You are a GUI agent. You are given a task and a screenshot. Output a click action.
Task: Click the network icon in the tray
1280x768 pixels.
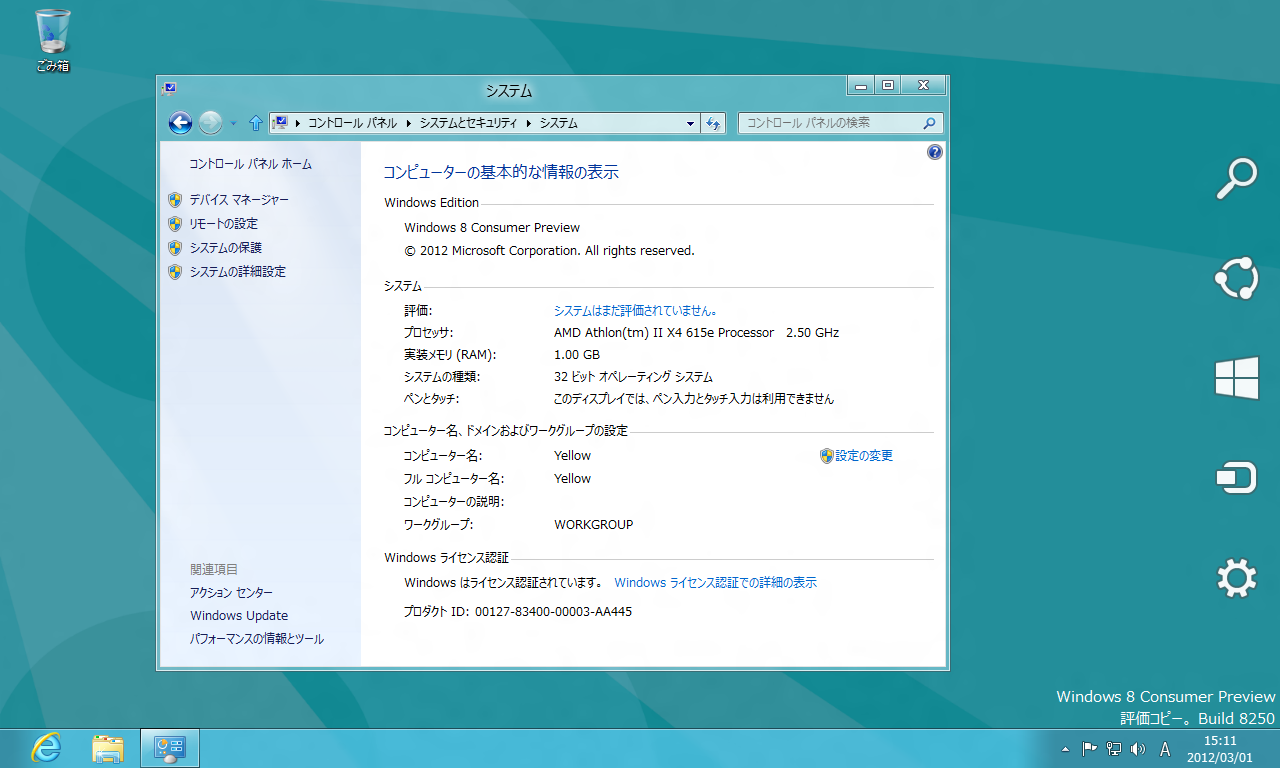click(1114, 748)
